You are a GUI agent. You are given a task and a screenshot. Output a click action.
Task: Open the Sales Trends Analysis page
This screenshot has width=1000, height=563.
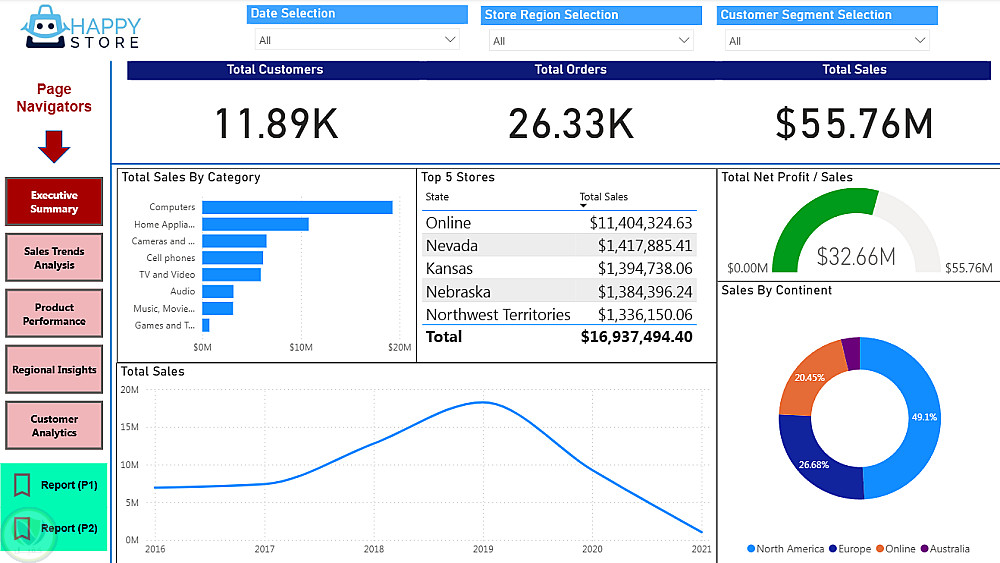click(54, 258)
